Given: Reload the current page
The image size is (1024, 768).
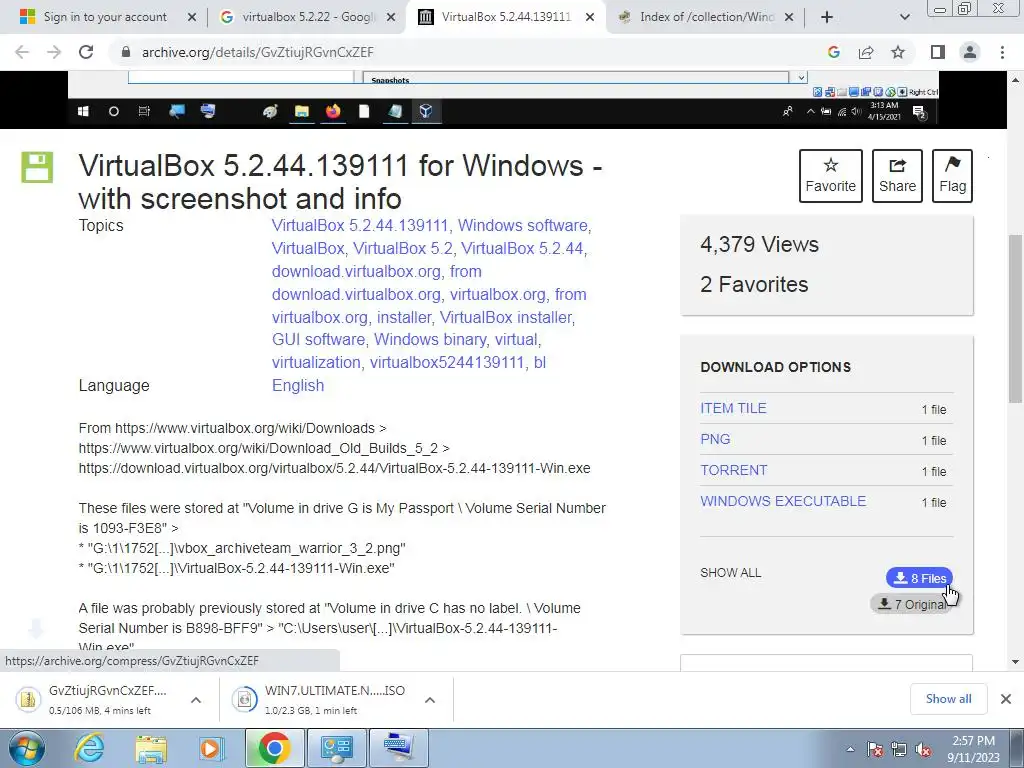Looking at the screenshot, I should [x=86, y=52].
